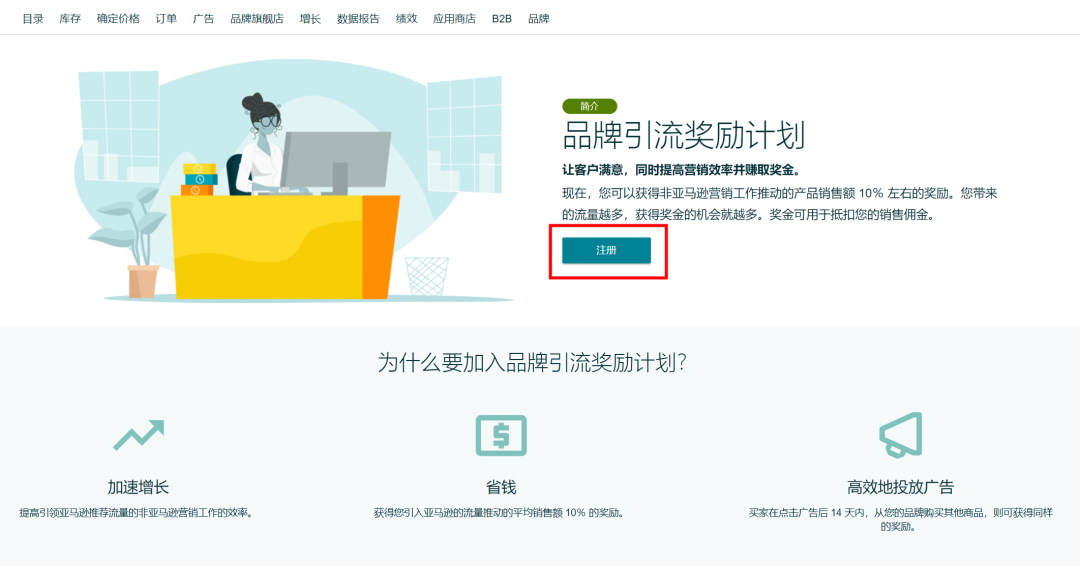Click the green 简介 badge
Screen dimensions: 1080x566
click(x=590, y=106)
